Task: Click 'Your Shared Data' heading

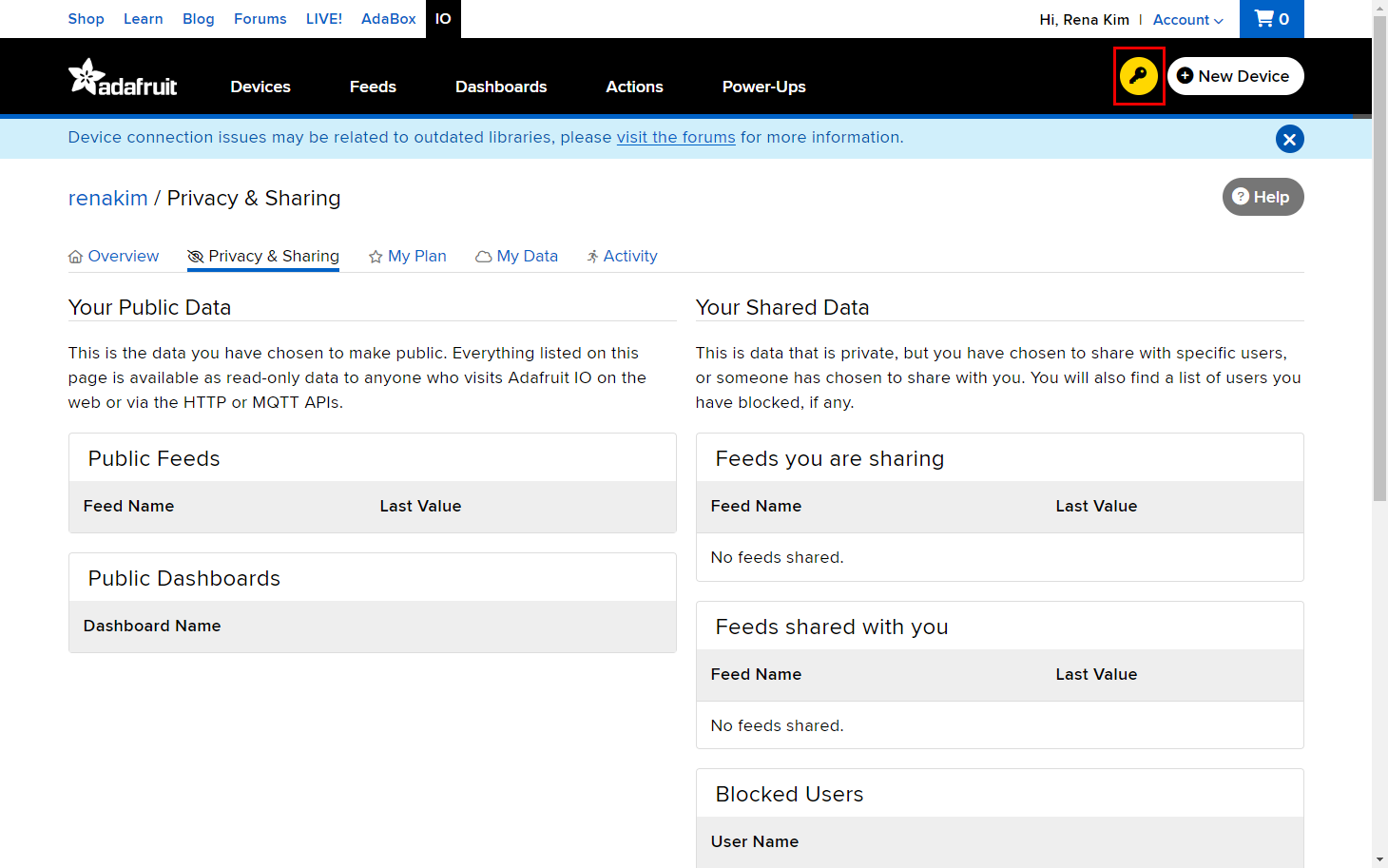Action: (782, 307)
